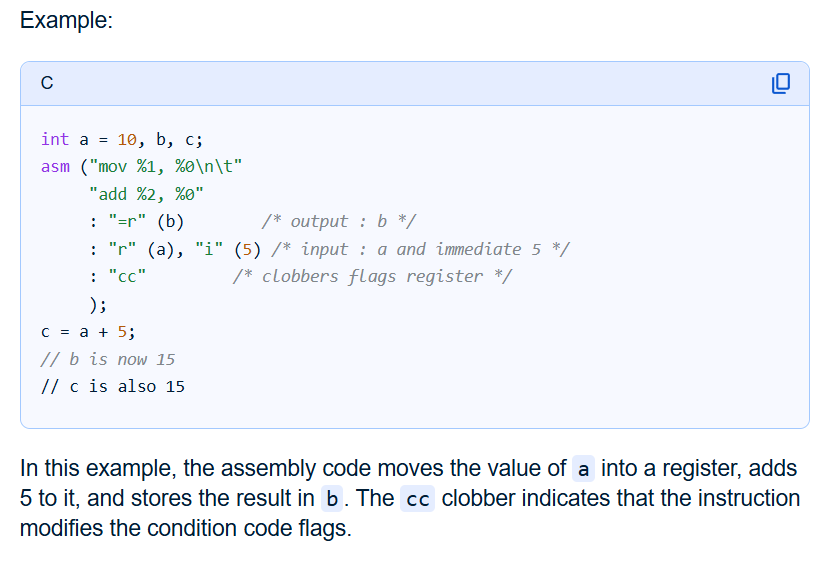
Task: Click the "// b is now 15" comment
Action: (x=107, y=359)
